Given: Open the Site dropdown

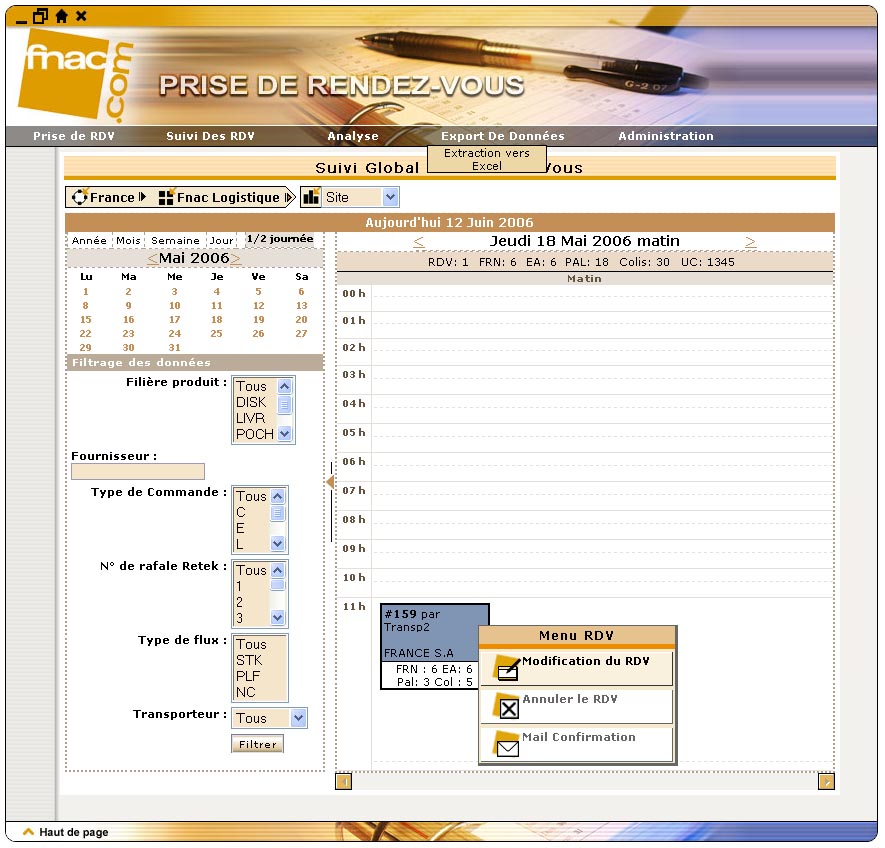Looking at the screenshot, I should pyautogui.click(x=391, y=197).
